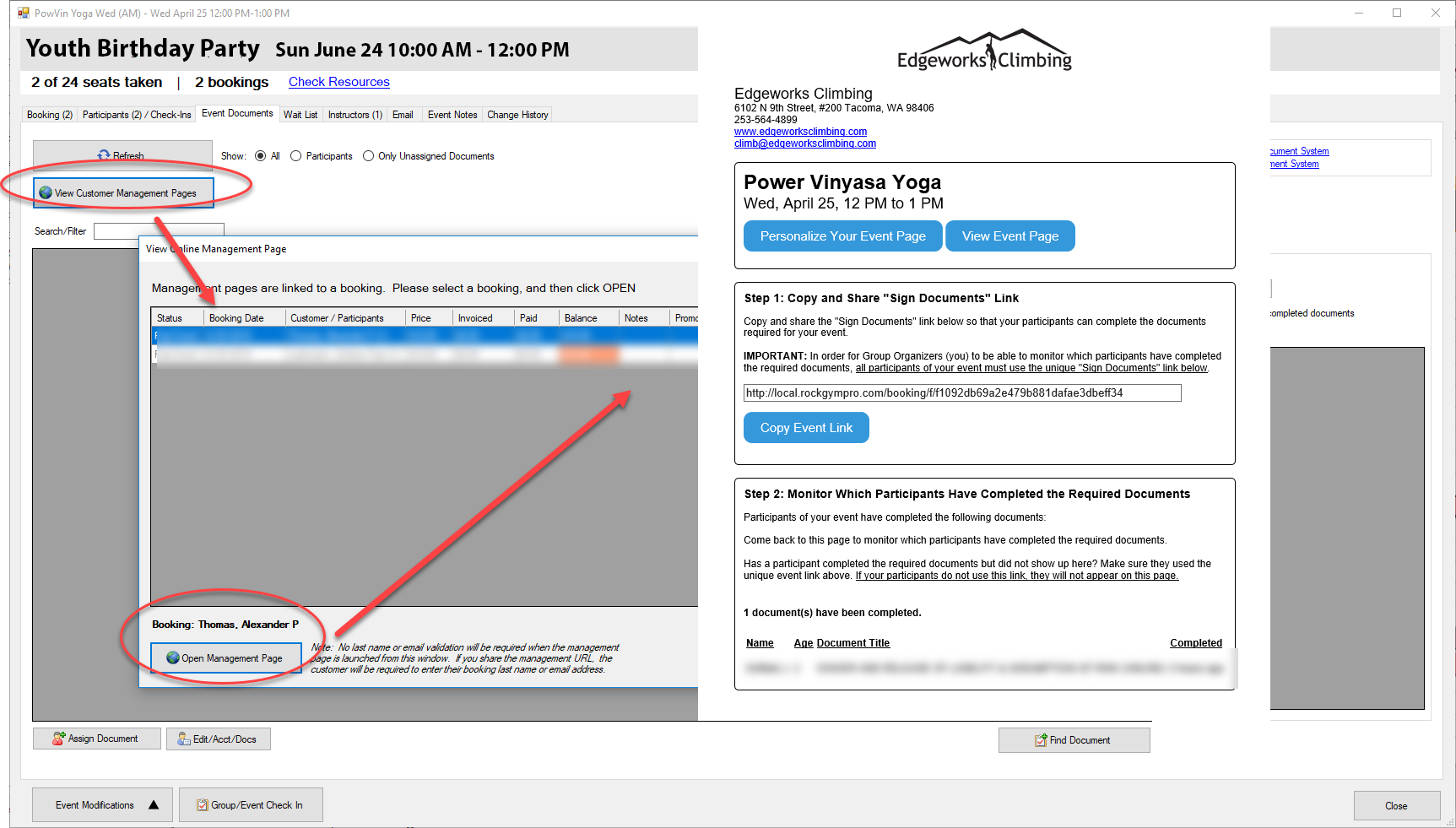Click inside the Search/Filter field
Viewport: 1456px width, 828px height.
(x=159, y=231)
